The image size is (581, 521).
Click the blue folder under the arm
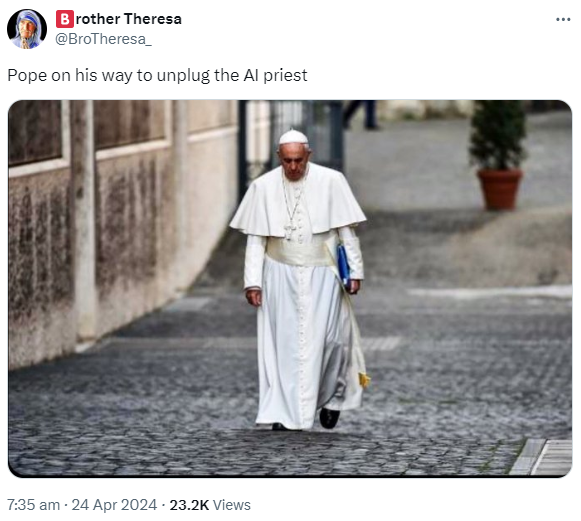pos(343,266)
